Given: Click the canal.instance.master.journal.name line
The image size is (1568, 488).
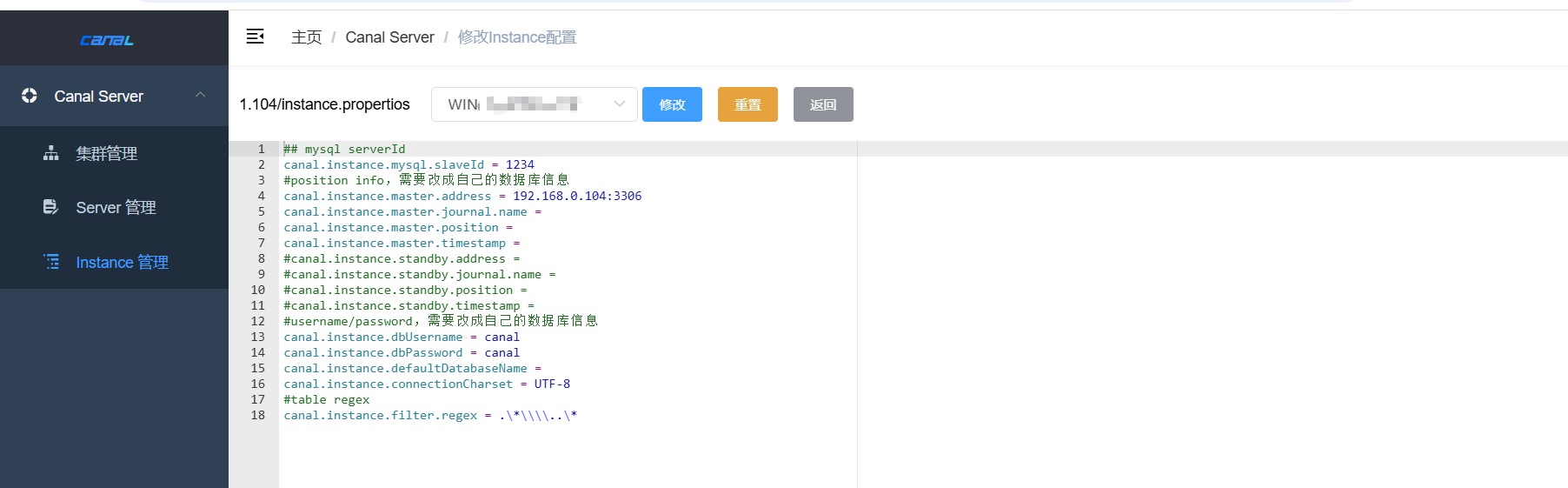Looking at the screenshot, I should 412,211.
